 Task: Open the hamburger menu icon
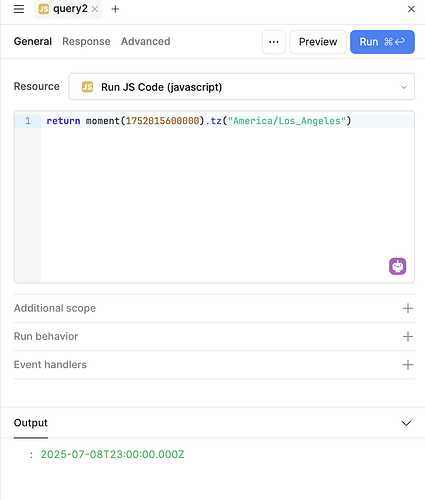click(19, 9)
